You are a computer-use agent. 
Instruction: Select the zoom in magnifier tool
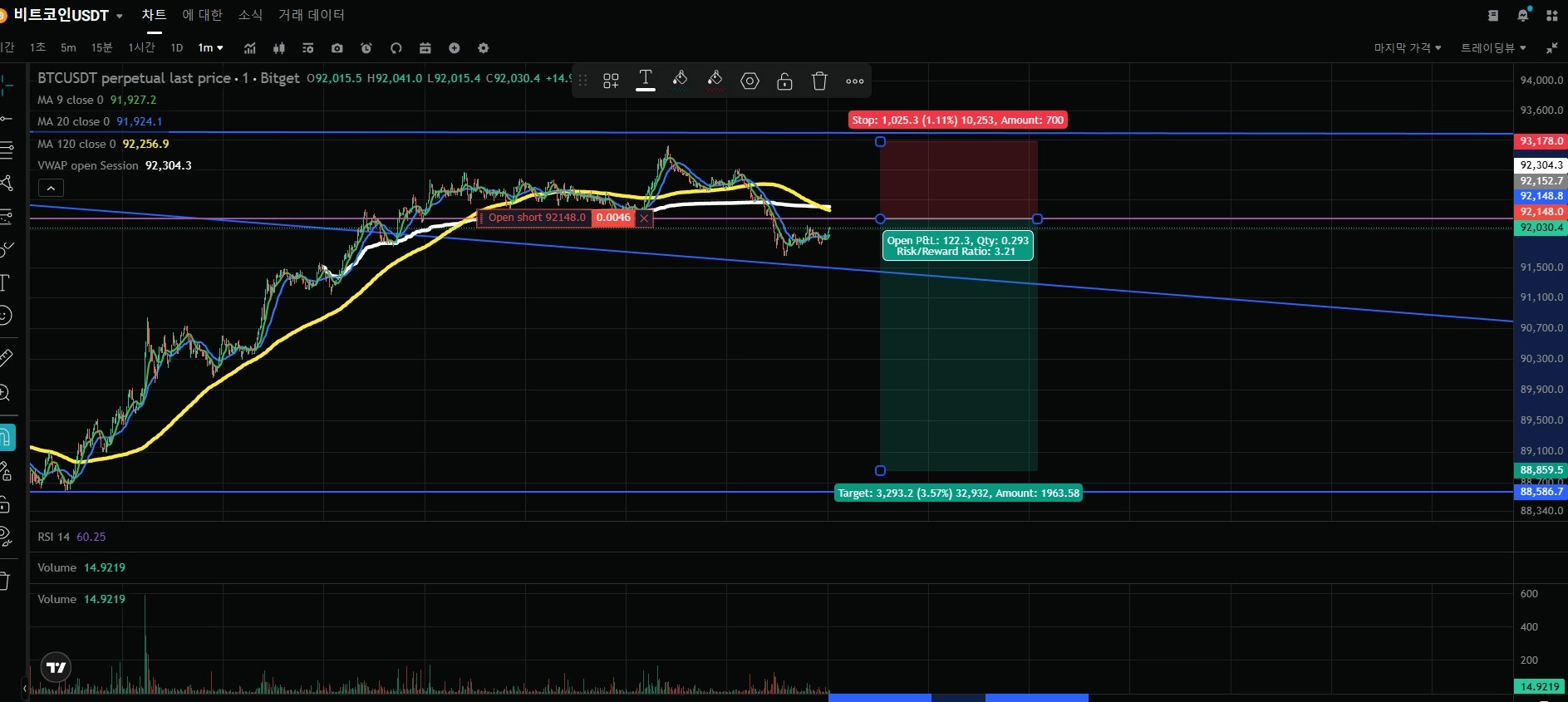[x=5, y=393]
